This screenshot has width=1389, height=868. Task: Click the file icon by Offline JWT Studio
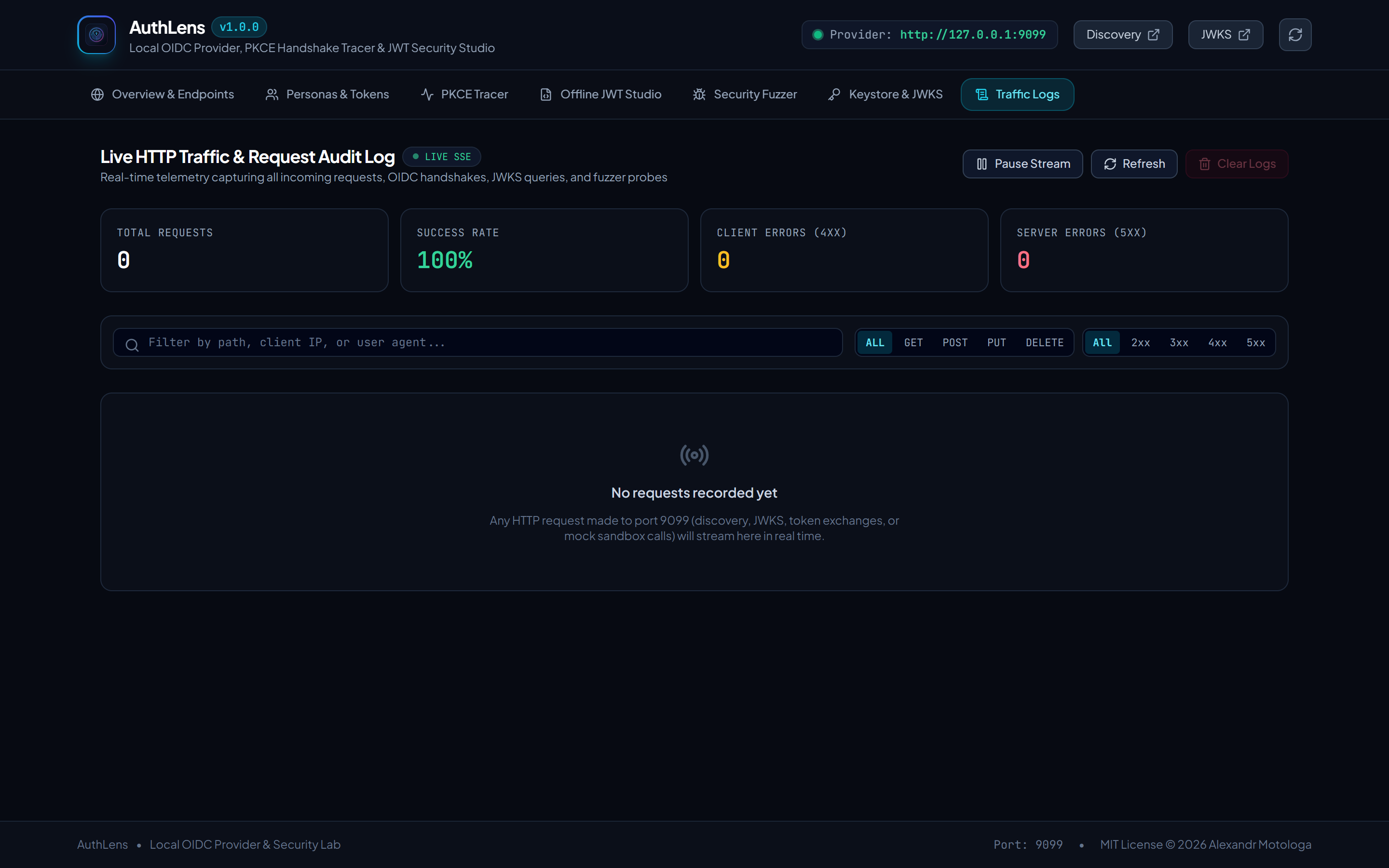click(546, 94)
